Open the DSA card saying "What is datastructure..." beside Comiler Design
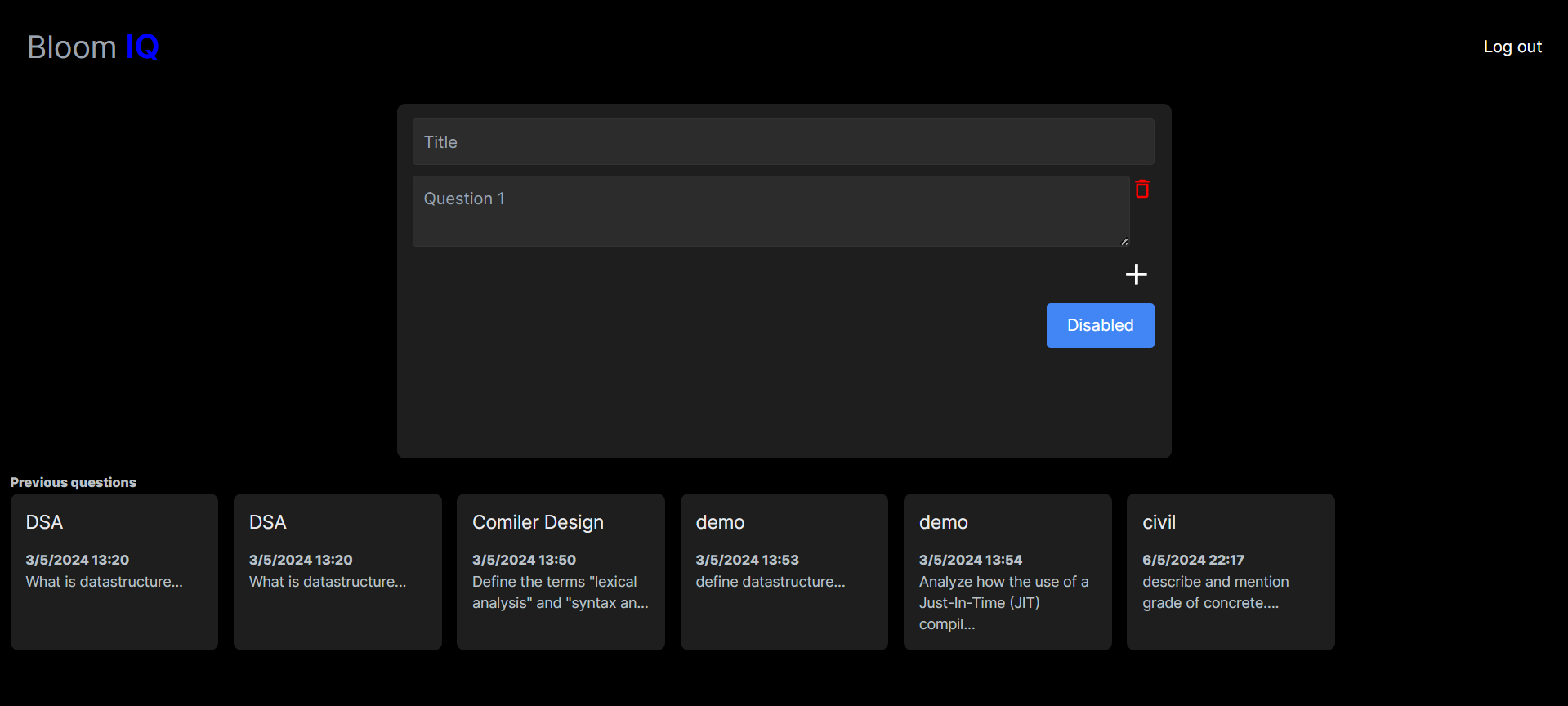Screen dimensions: 1568x706 pos(337,572)
